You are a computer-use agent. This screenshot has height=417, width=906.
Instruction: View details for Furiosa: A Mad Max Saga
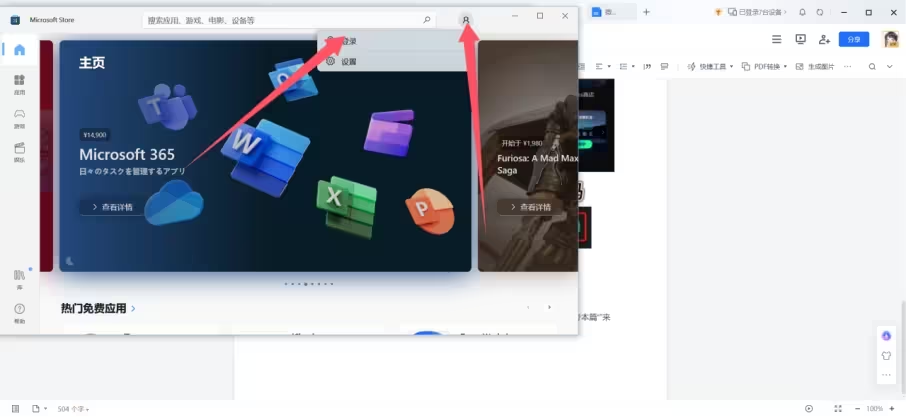530,207
